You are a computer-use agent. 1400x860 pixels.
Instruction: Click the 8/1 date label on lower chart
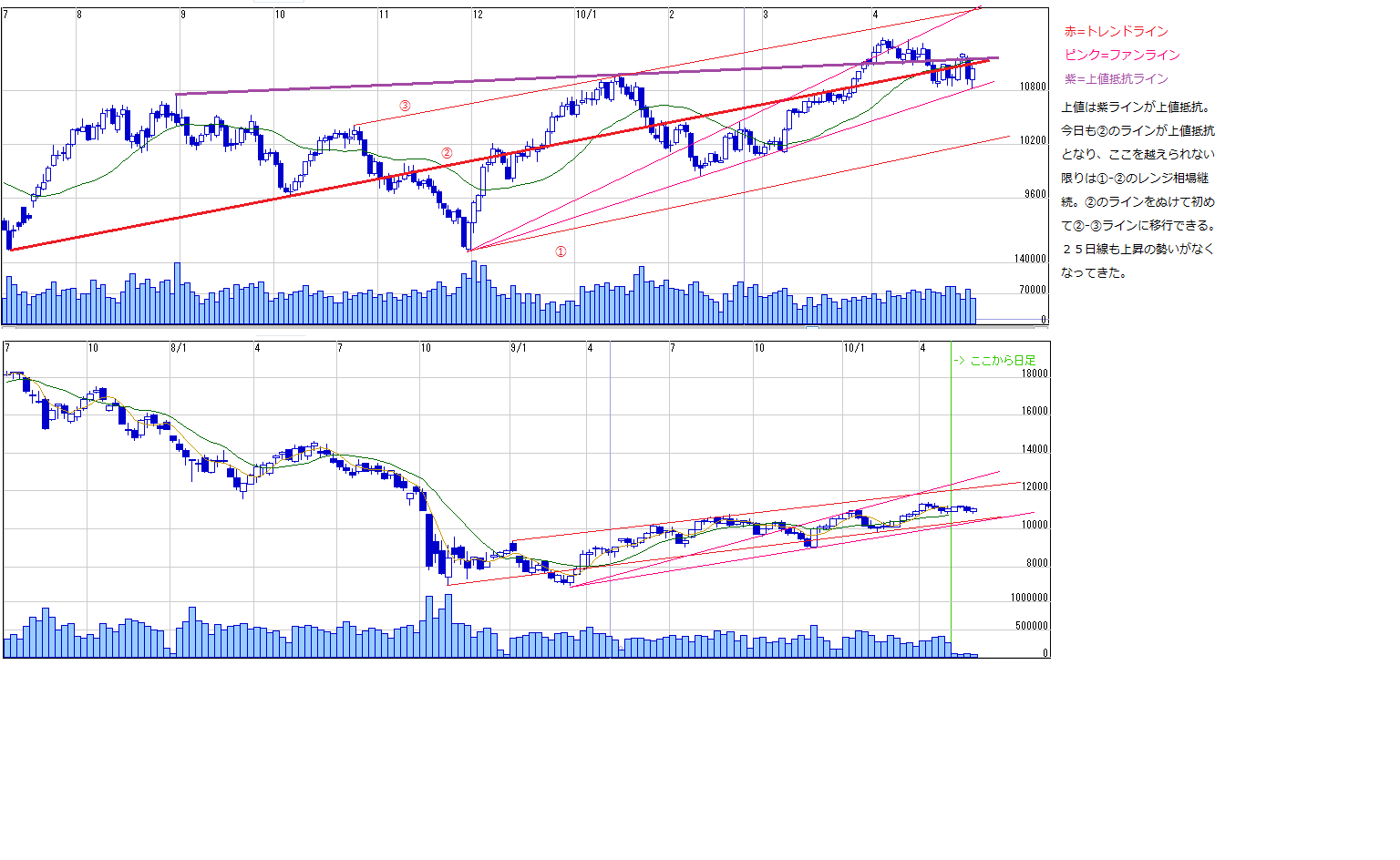[x=179, y=348]
